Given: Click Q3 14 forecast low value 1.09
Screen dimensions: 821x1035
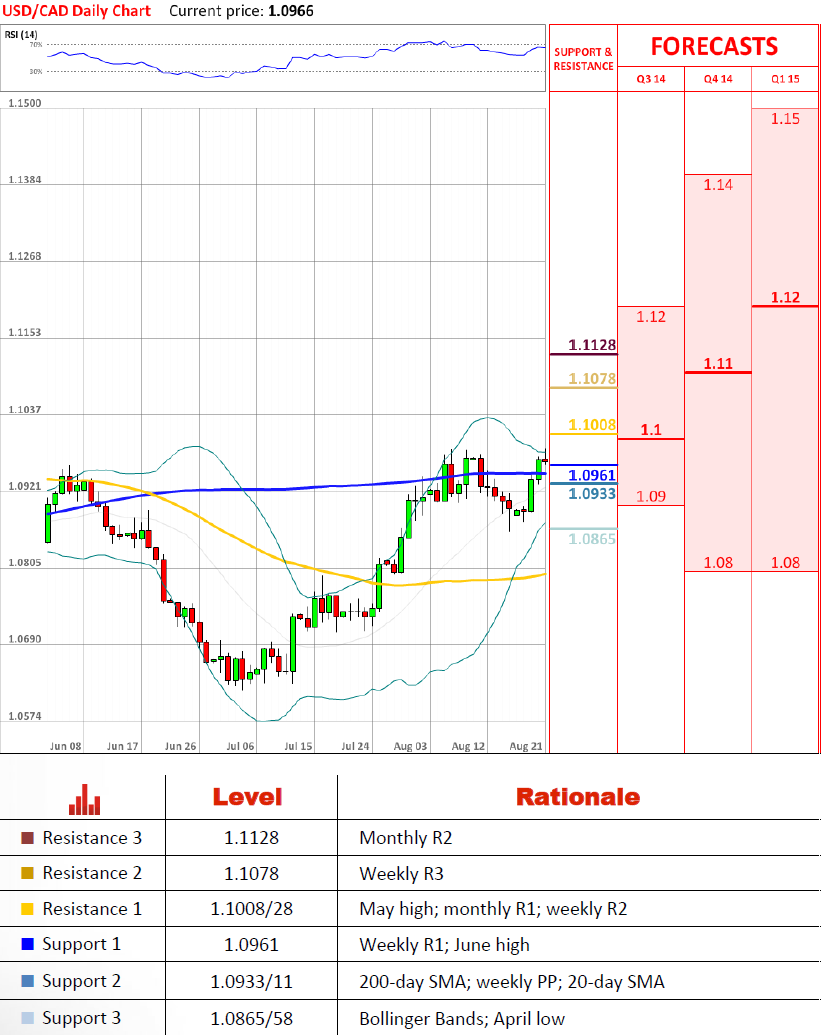Looking at the screenshot, I should (x=651, y=496).
